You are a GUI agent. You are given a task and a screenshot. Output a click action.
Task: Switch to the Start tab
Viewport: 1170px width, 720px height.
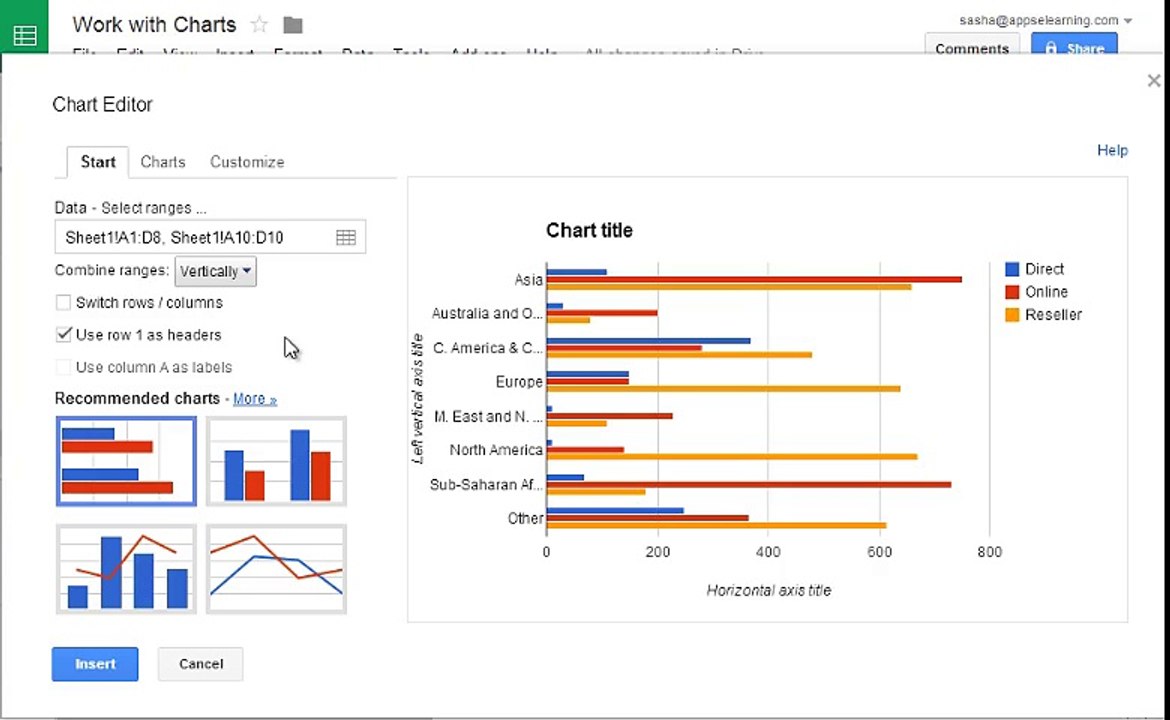98,162
